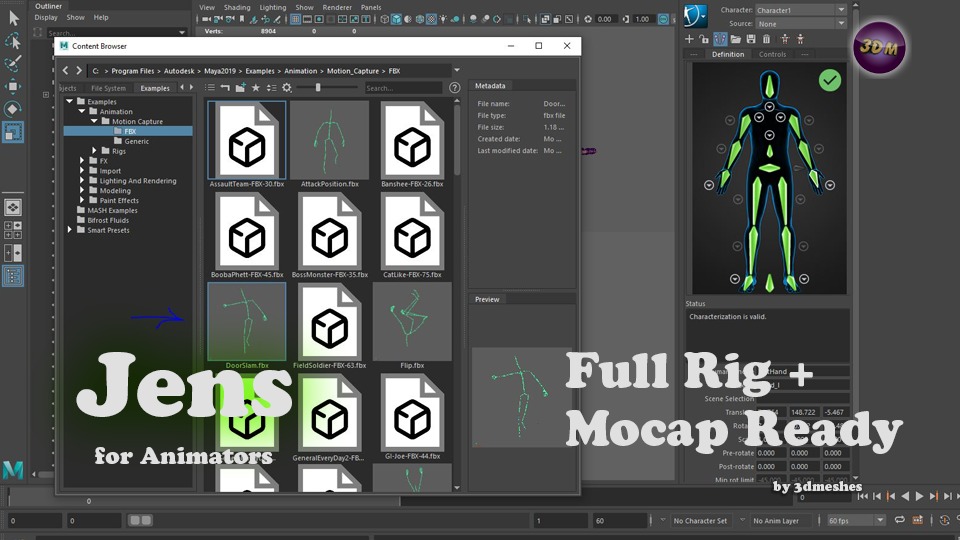960x540 pixels.
Task: Open Content Browser help question mark
Action: (x=454, y=88)
